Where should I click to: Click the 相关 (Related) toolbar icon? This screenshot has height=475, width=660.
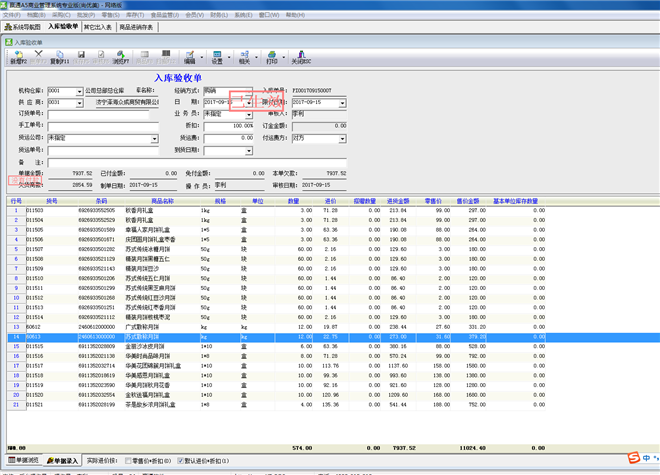coord(245,57)
